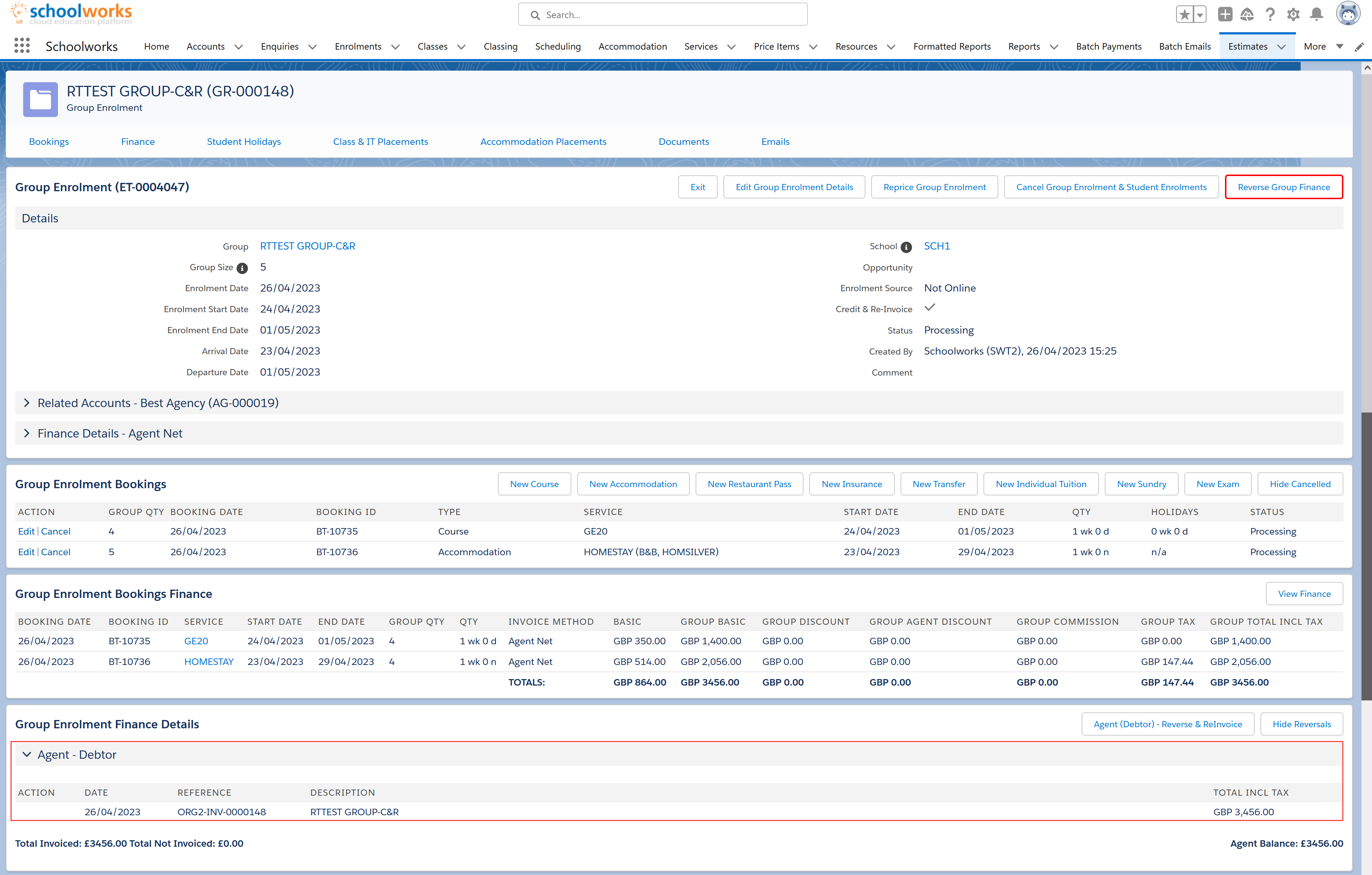Screen dimensions: 1372x875
Task: Click Reverse Group Finance button
Action: click(x=1283, y=187)
